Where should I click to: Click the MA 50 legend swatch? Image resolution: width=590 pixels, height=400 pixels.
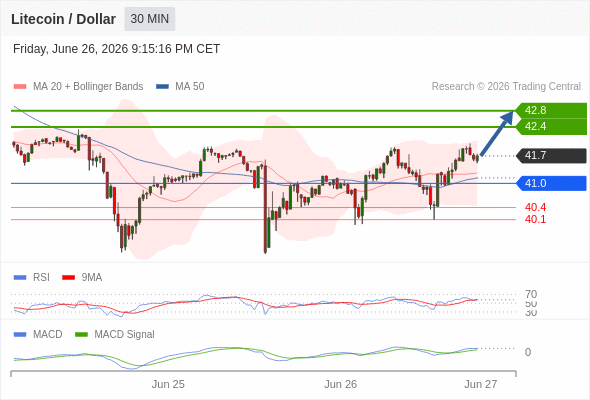coord(162,87)
